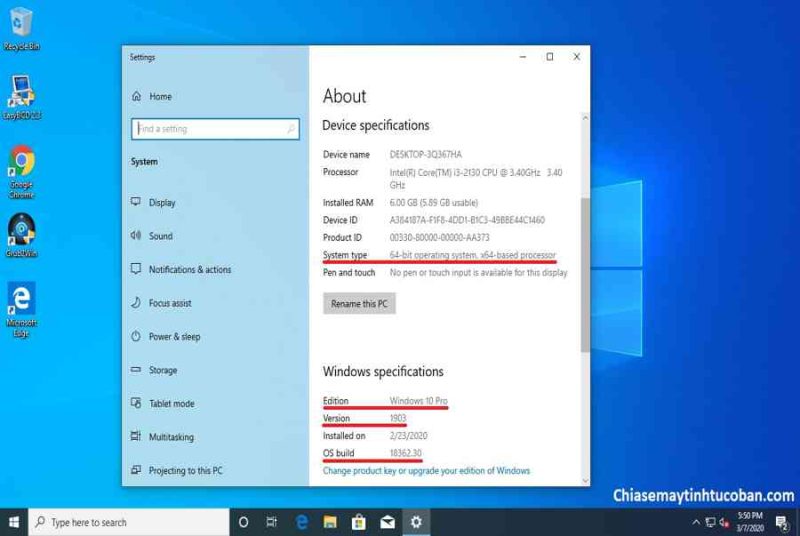The image size is (800, 536).
Task: Click the Rename this PC button
Action: (x=359, y=303)
